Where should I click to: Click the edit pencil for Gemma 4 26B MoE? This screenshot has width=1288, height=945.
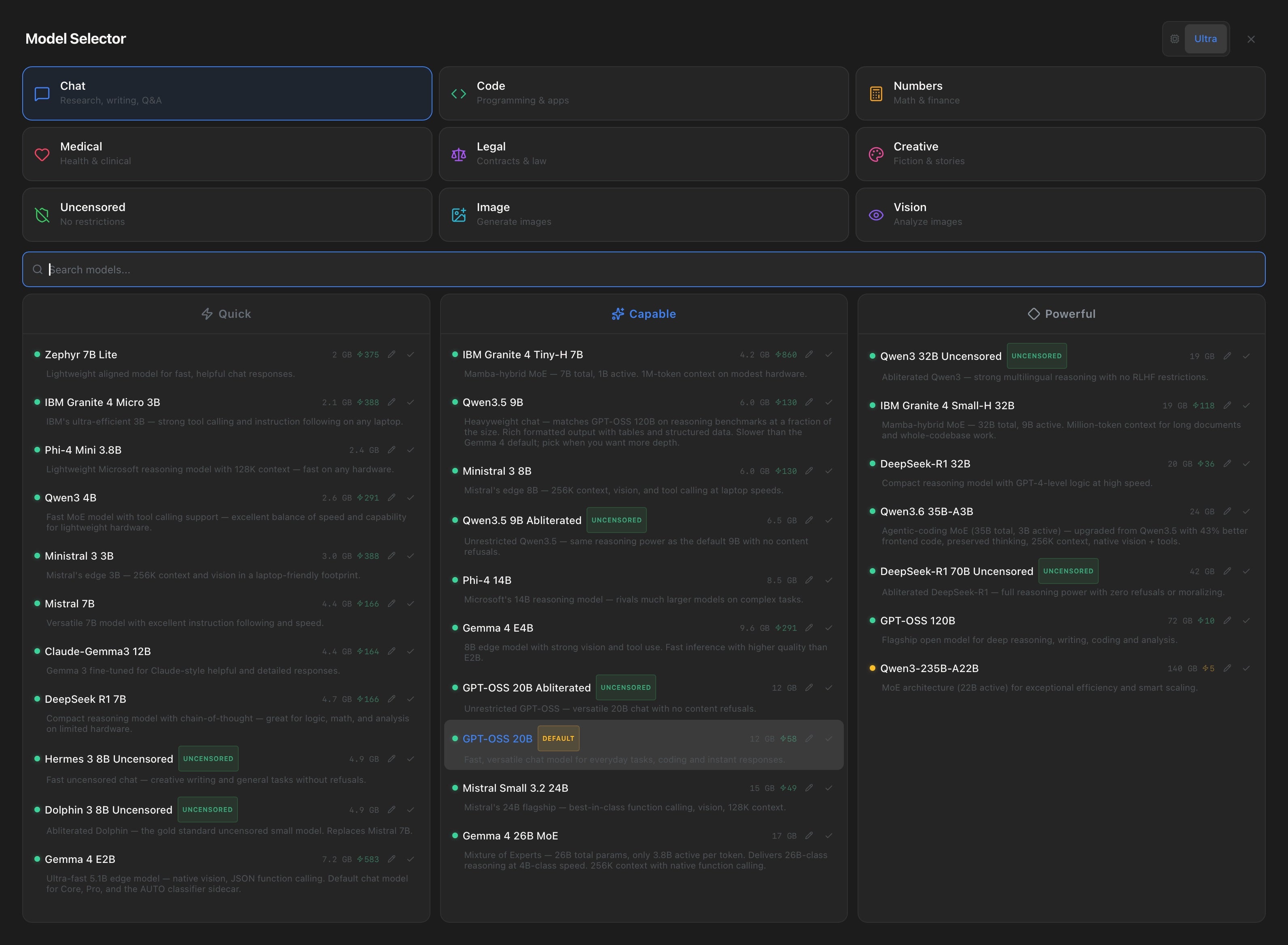(x=809, y=836)
